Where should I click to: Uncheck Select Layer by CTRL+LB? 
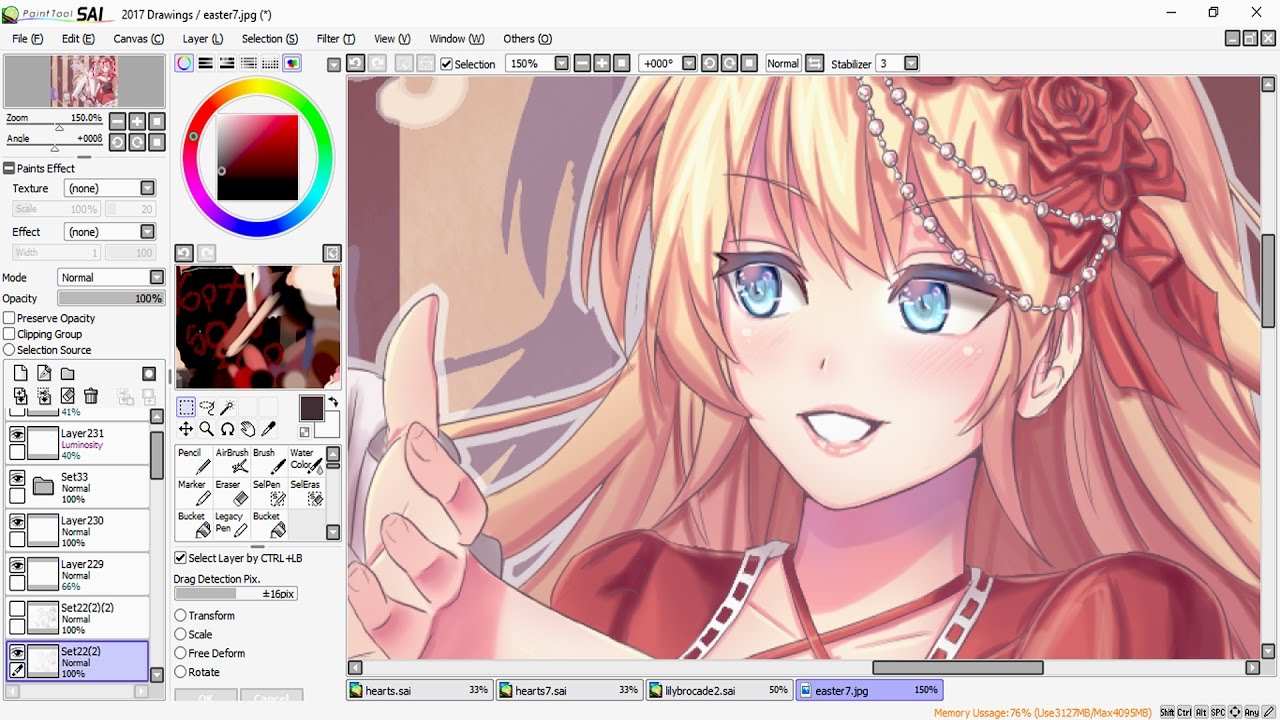pyautogui.click(x=180, y=558)
